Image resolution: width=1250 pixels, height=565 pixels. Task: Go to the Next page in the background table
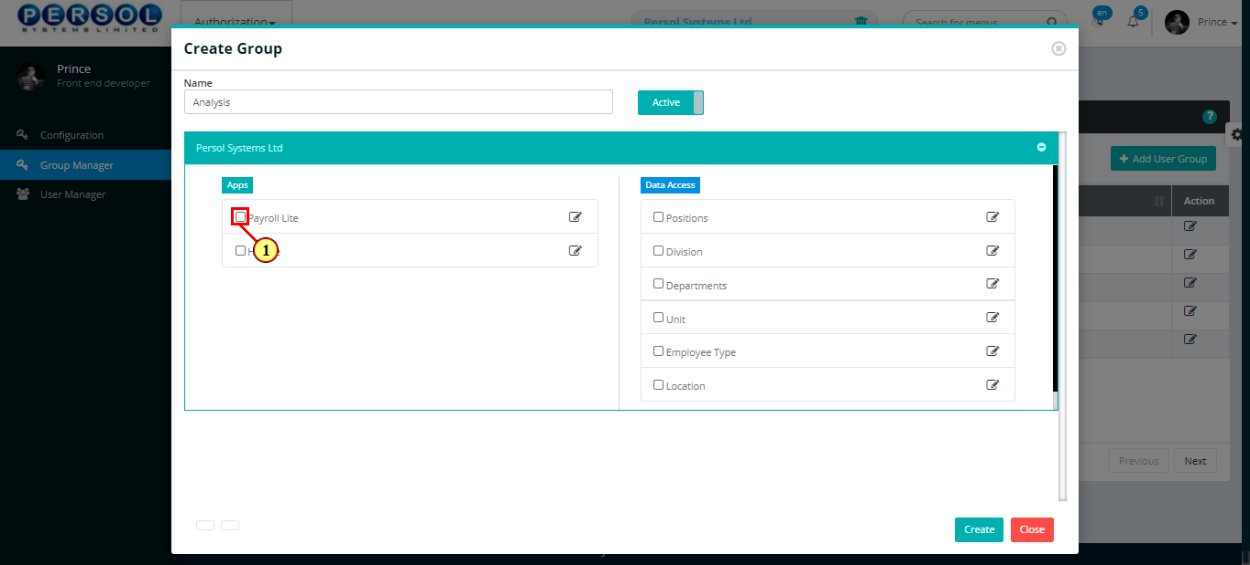tap(1195, 461)
